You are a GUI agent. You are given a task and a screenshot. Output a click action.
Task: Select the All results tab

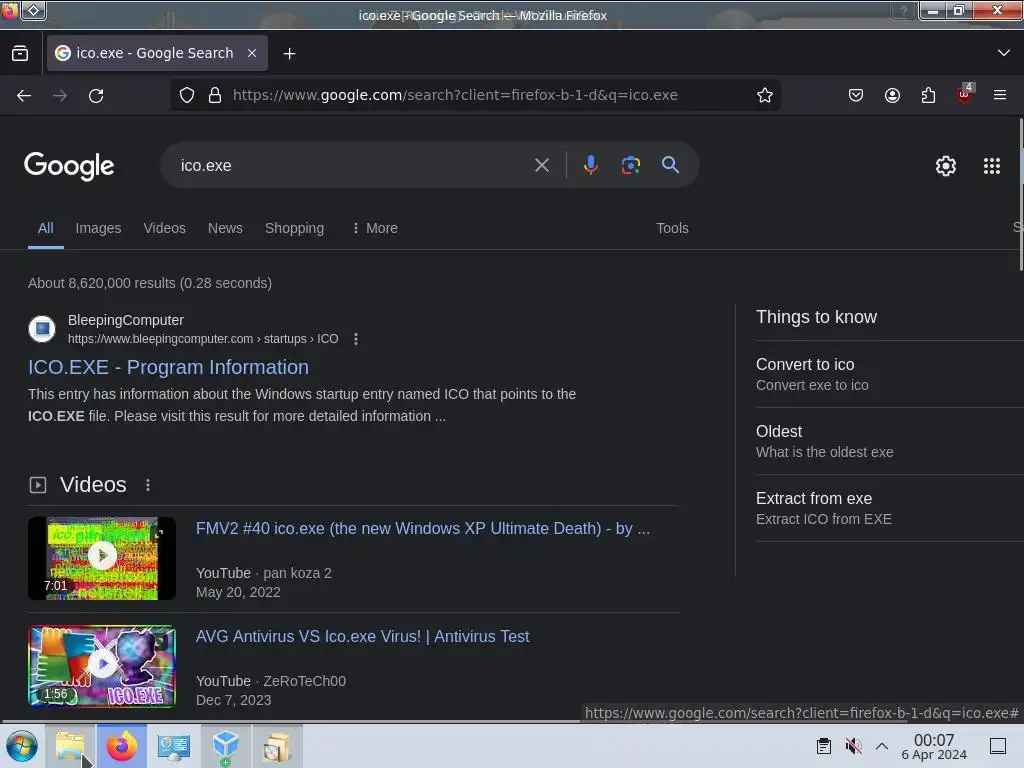coord(46,228)
